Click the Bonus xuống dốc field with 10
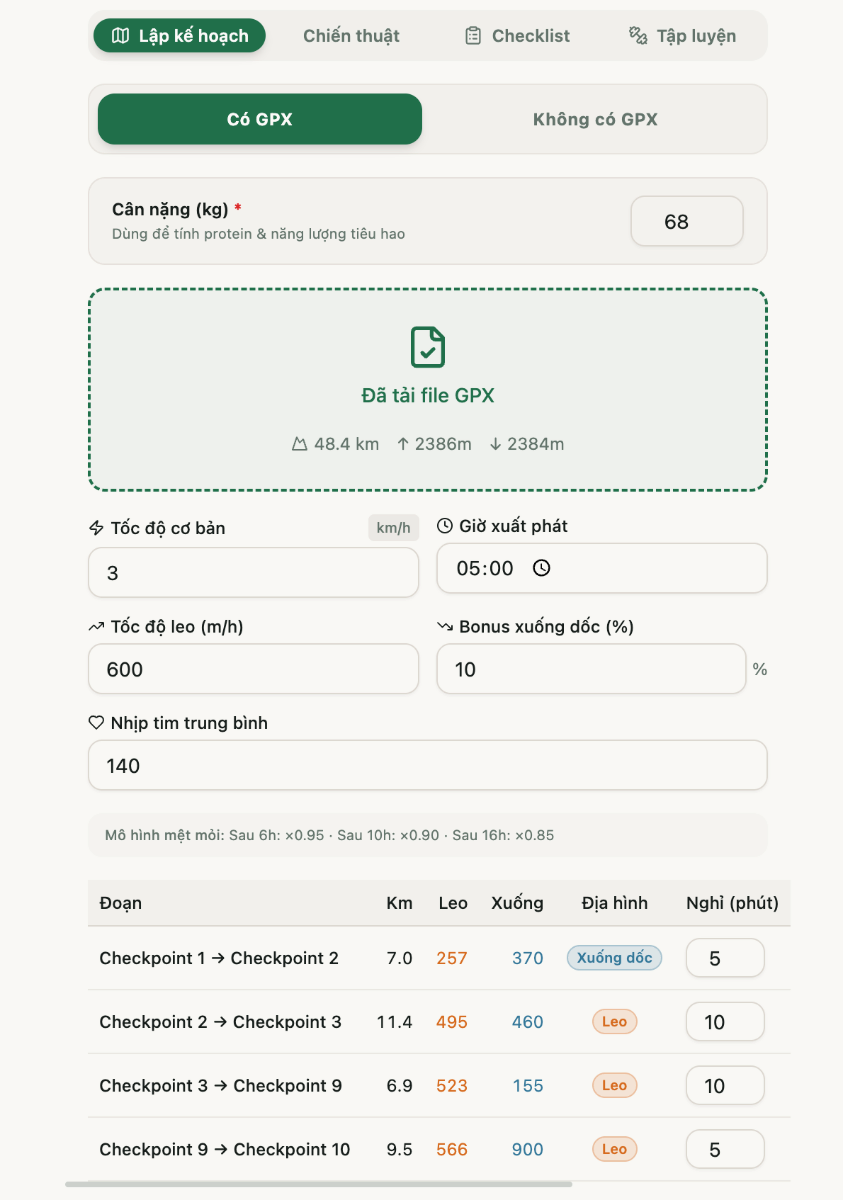This screenshot has height=1200, width=843. pyautogui.click(x=592, y=669)
